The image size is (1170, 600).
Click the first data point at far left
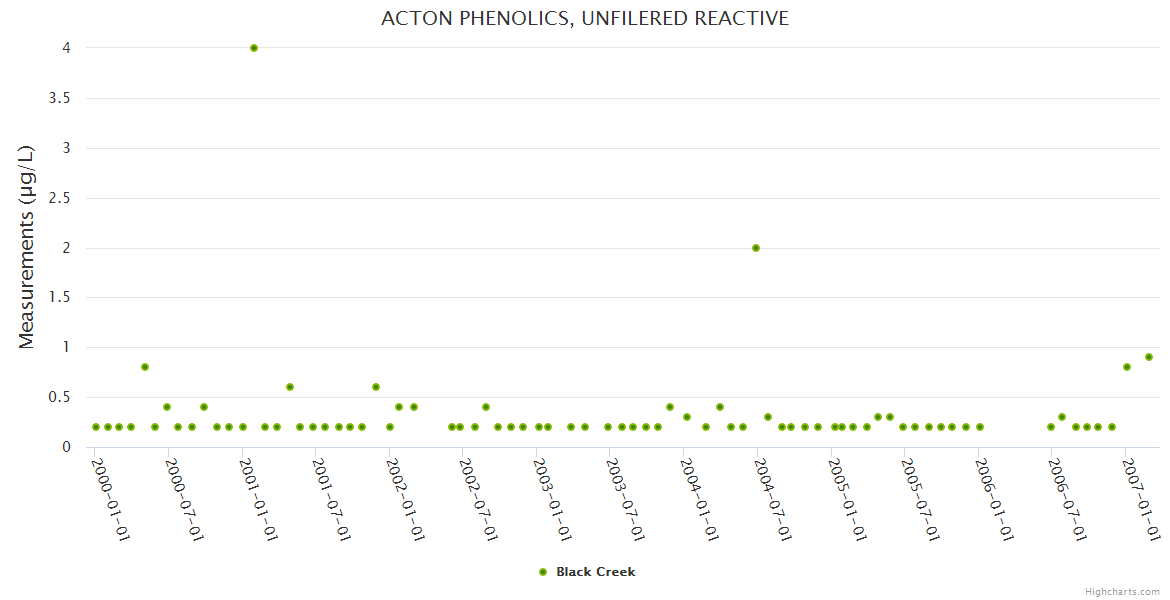(x=96, y=427)
